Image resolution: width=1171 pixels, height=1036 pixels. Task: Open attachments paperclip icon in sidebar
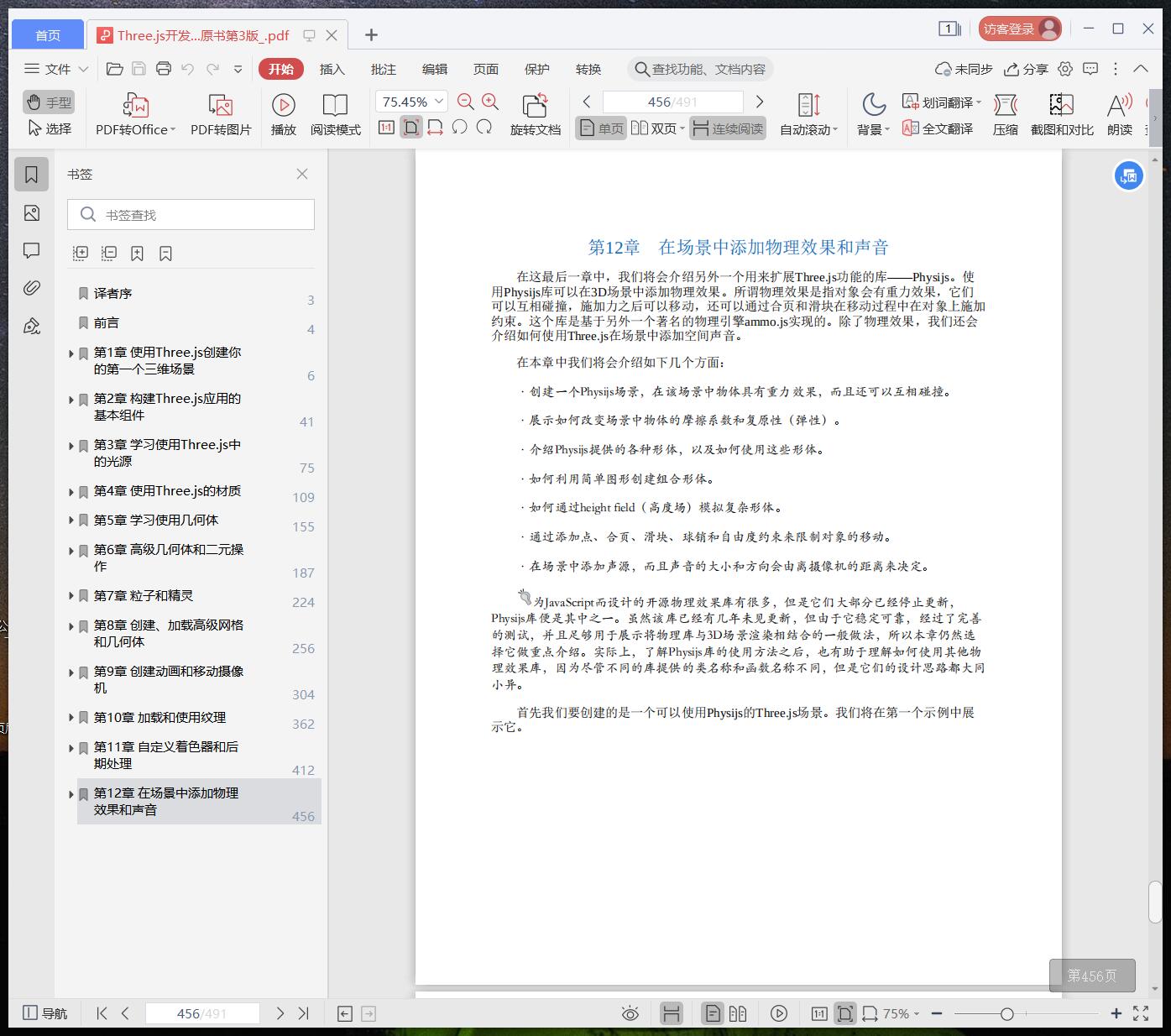coord(32,288)
